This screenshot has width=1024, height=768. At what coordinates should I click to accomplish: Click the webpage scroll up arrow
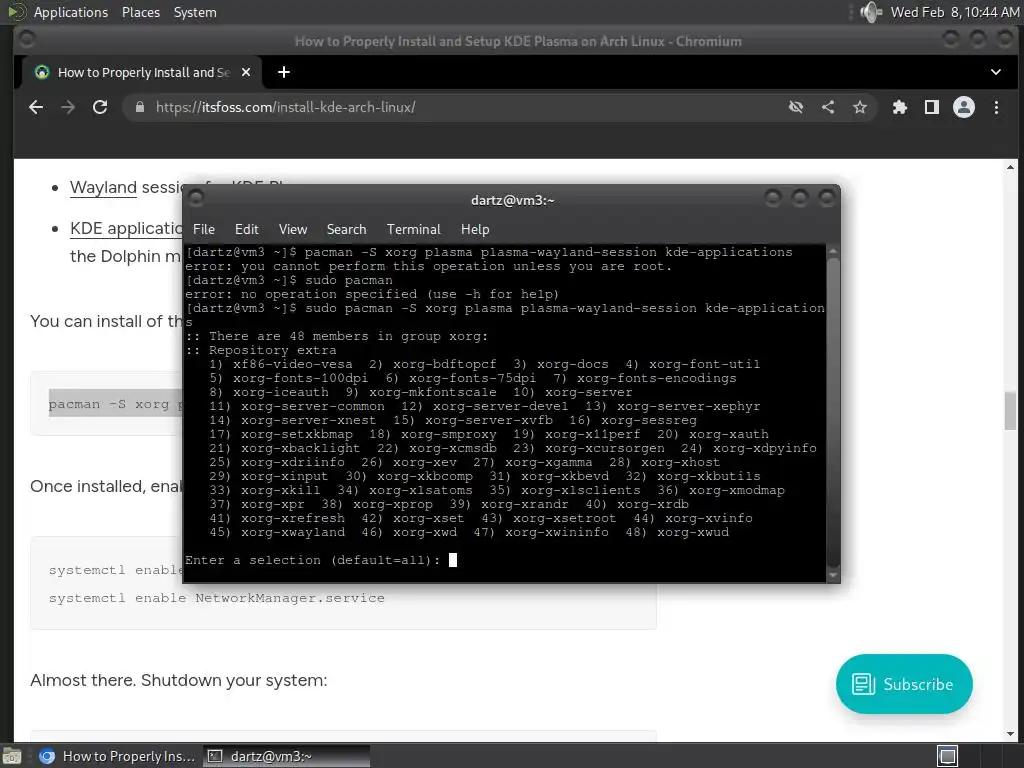[1010, 167]
